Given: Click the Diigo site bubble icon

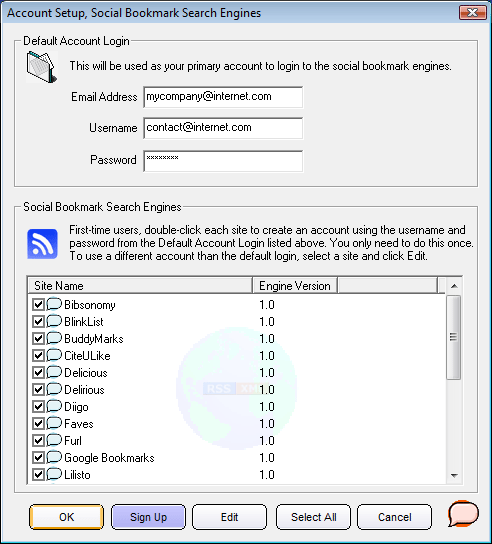Looking at the screenshot, I should point(54,406).
